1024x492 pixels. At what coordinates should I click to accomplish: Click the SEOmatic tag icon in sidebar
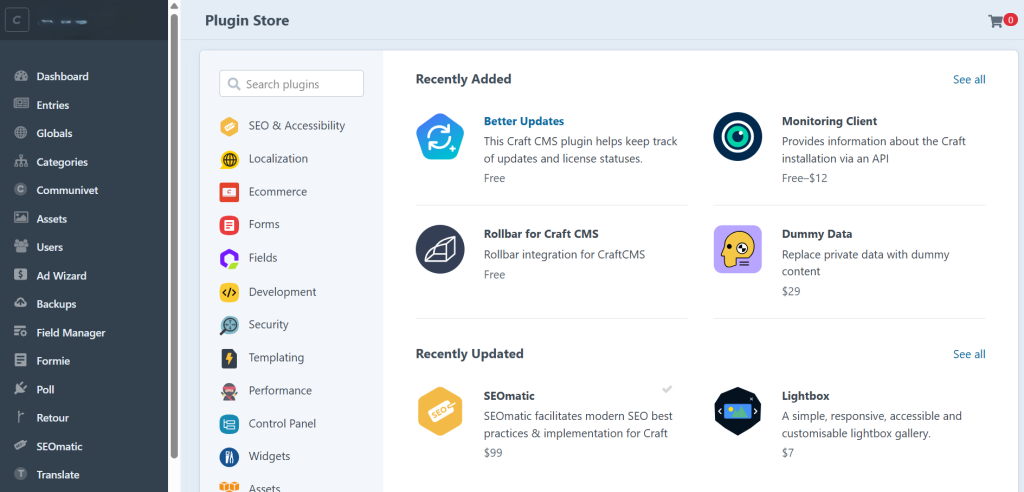point(21,446)
